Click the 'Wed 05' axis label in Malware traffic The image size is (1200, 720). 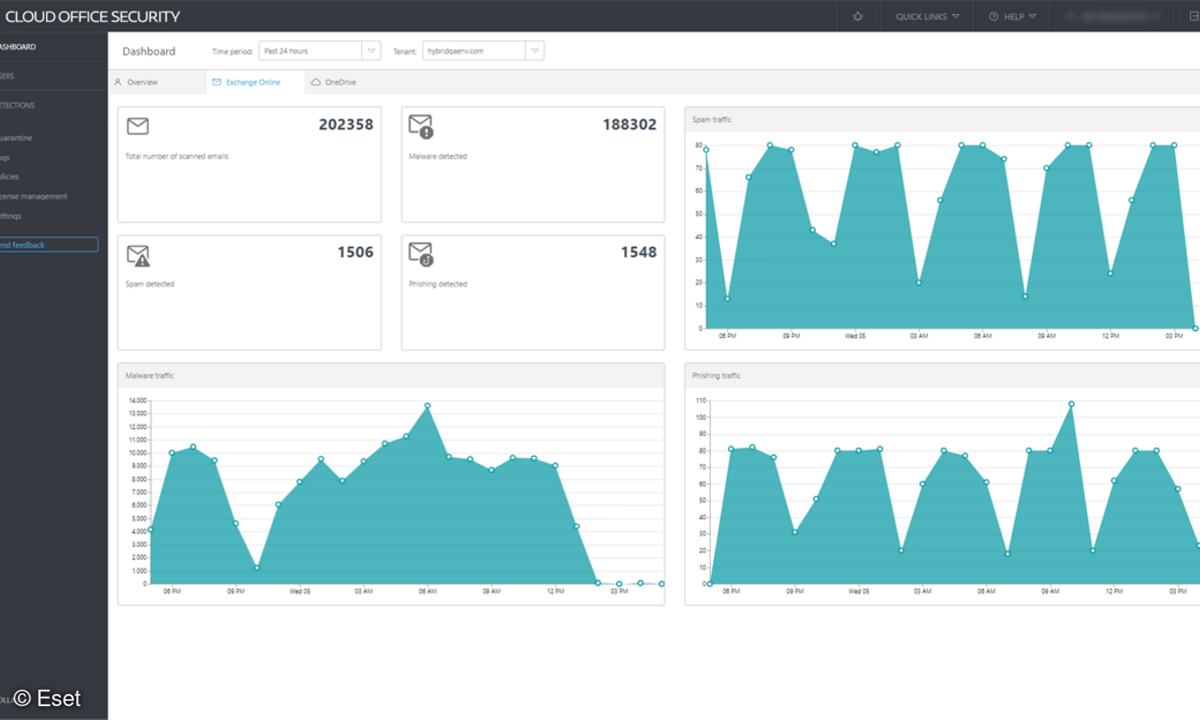(300, 591)
